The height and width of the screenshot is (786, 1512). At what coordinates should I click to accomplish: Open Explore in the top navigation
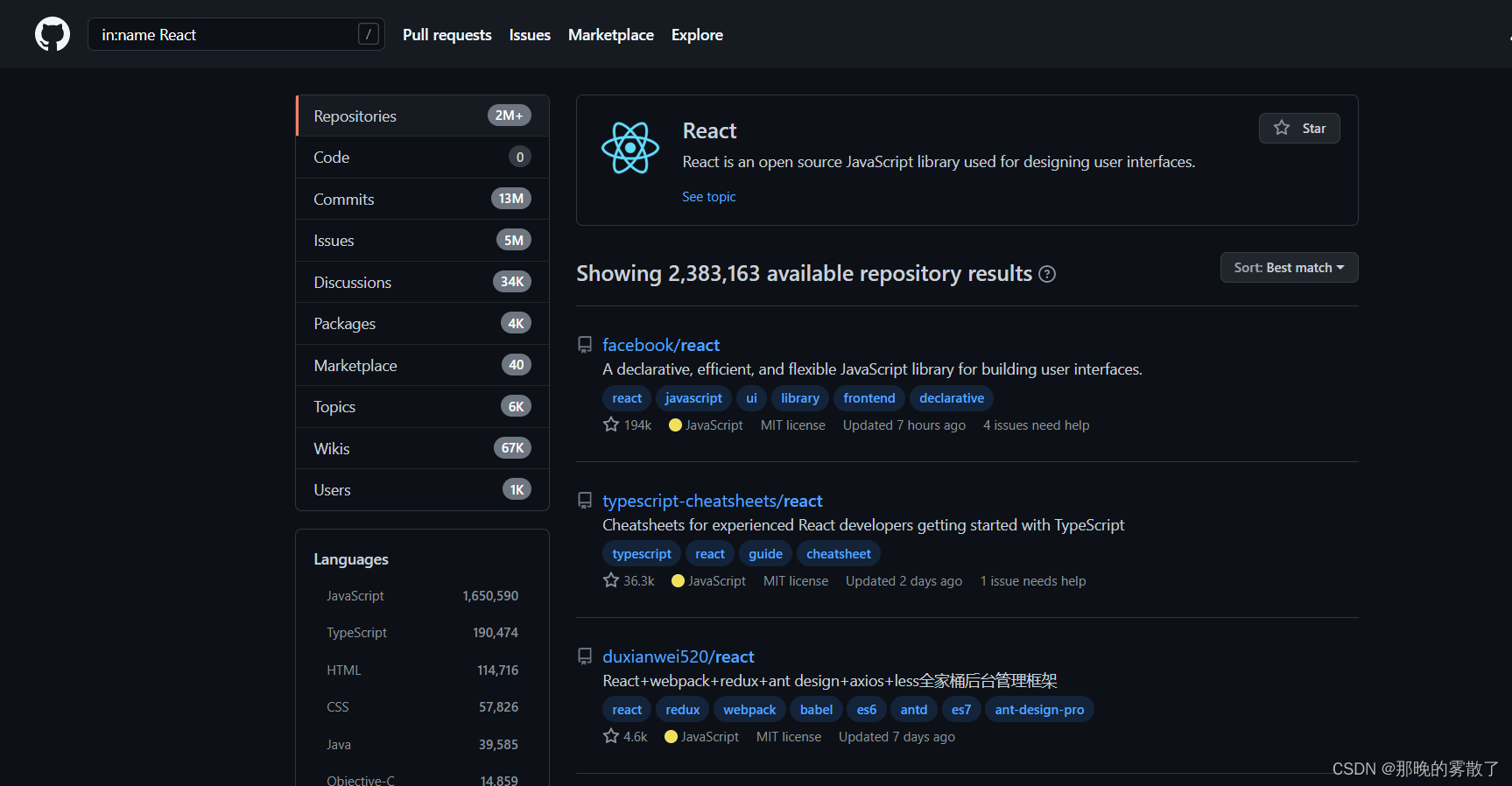tap(697, 35)
